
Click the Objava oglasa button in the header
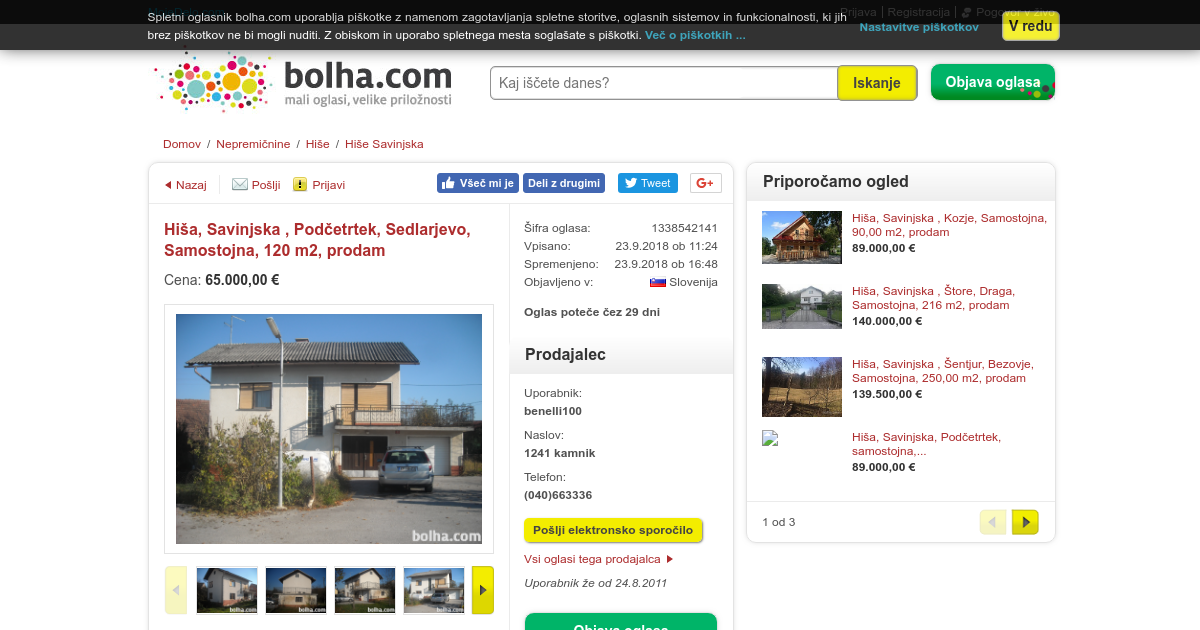993,82
